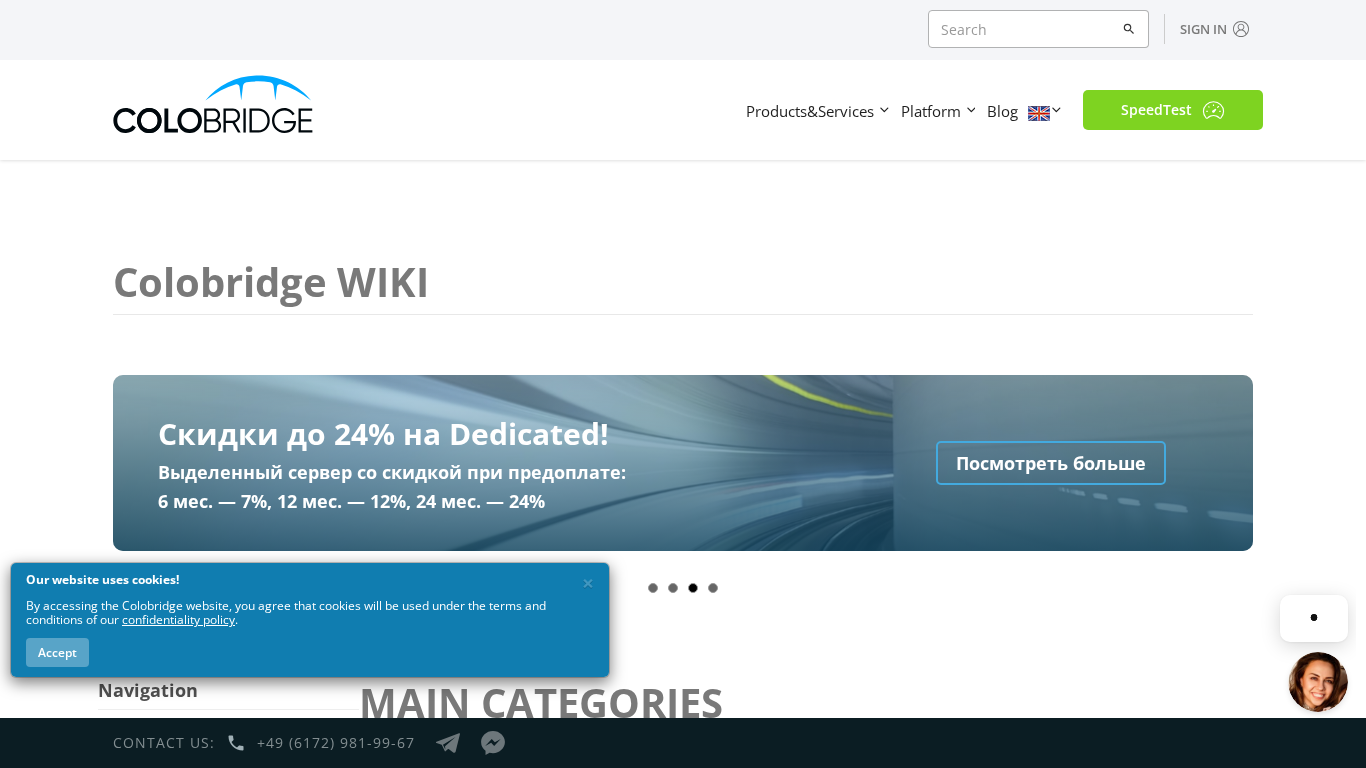Expand the Platform menu
Image resolution: width=1366 pixels, height=768 pixels.
[938, 111]
